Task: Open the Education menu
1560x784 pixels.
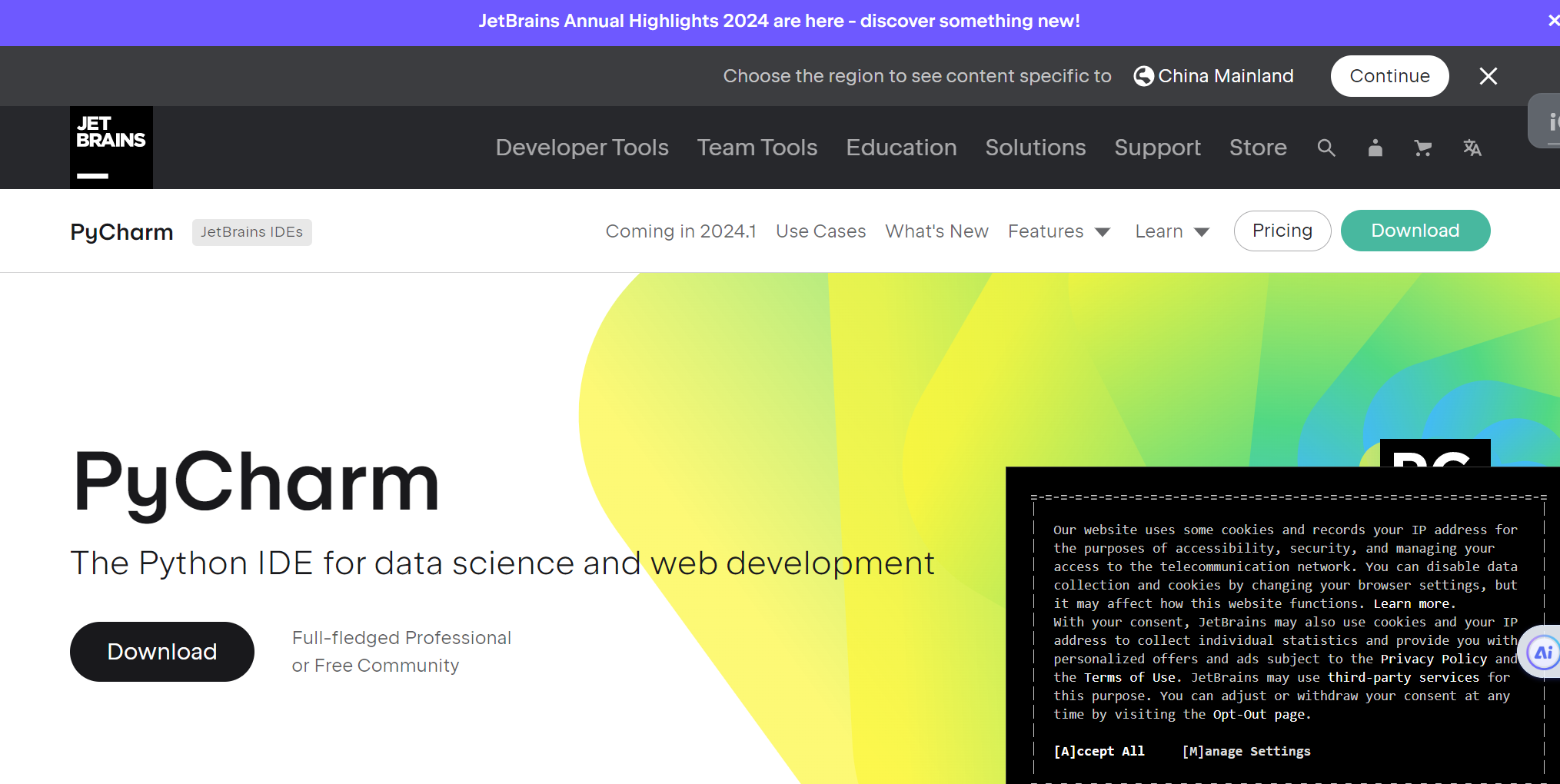Action: pos(901,148)
